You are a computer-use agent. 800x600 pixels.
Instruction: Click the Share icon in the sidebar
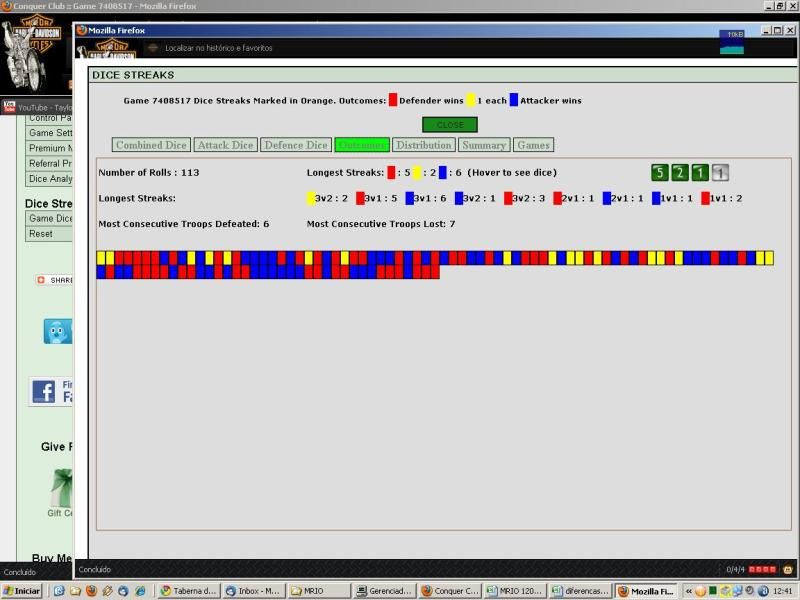[41, 280]
